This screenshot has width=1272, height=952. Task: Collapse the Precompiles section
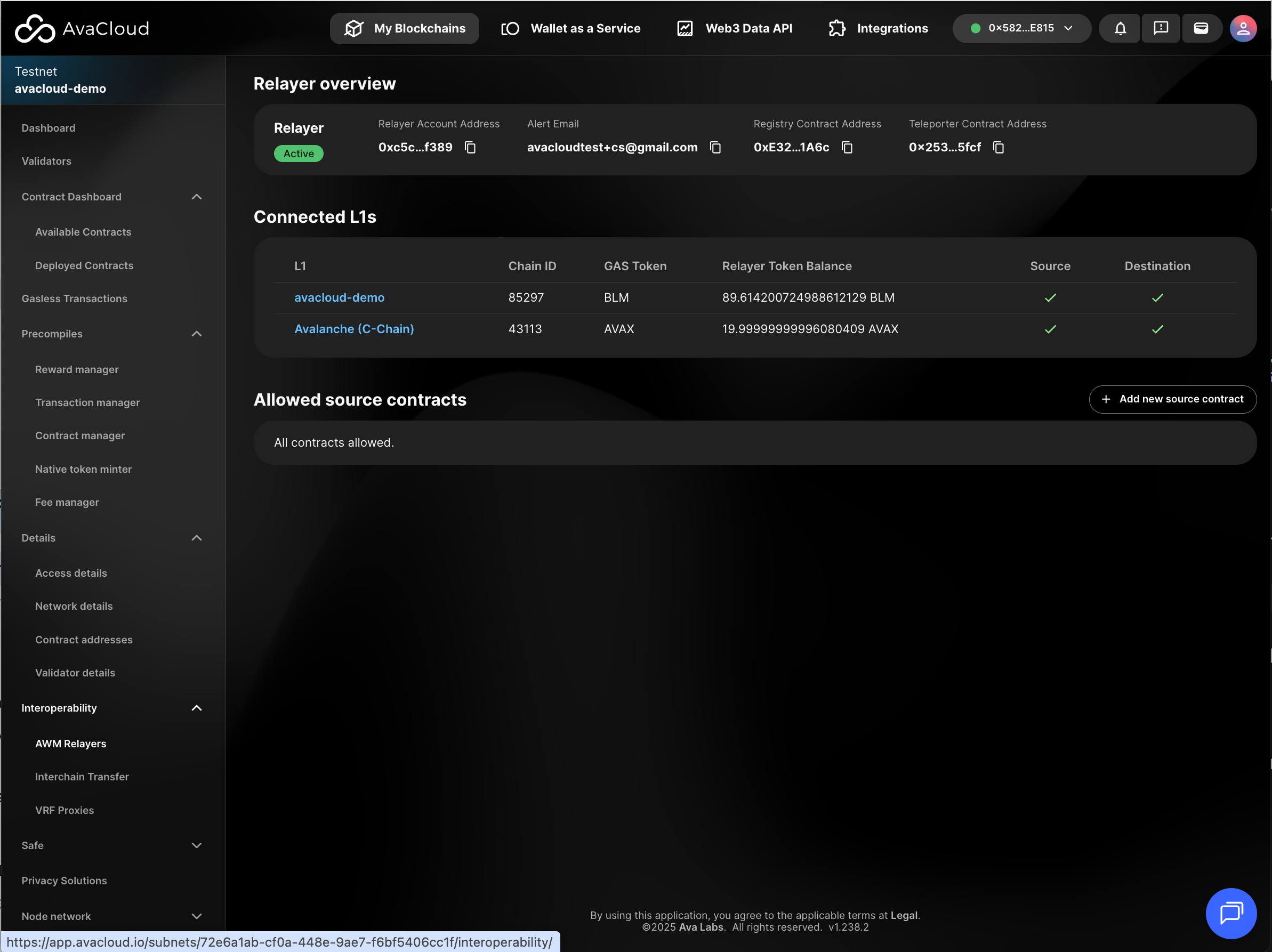197,334
